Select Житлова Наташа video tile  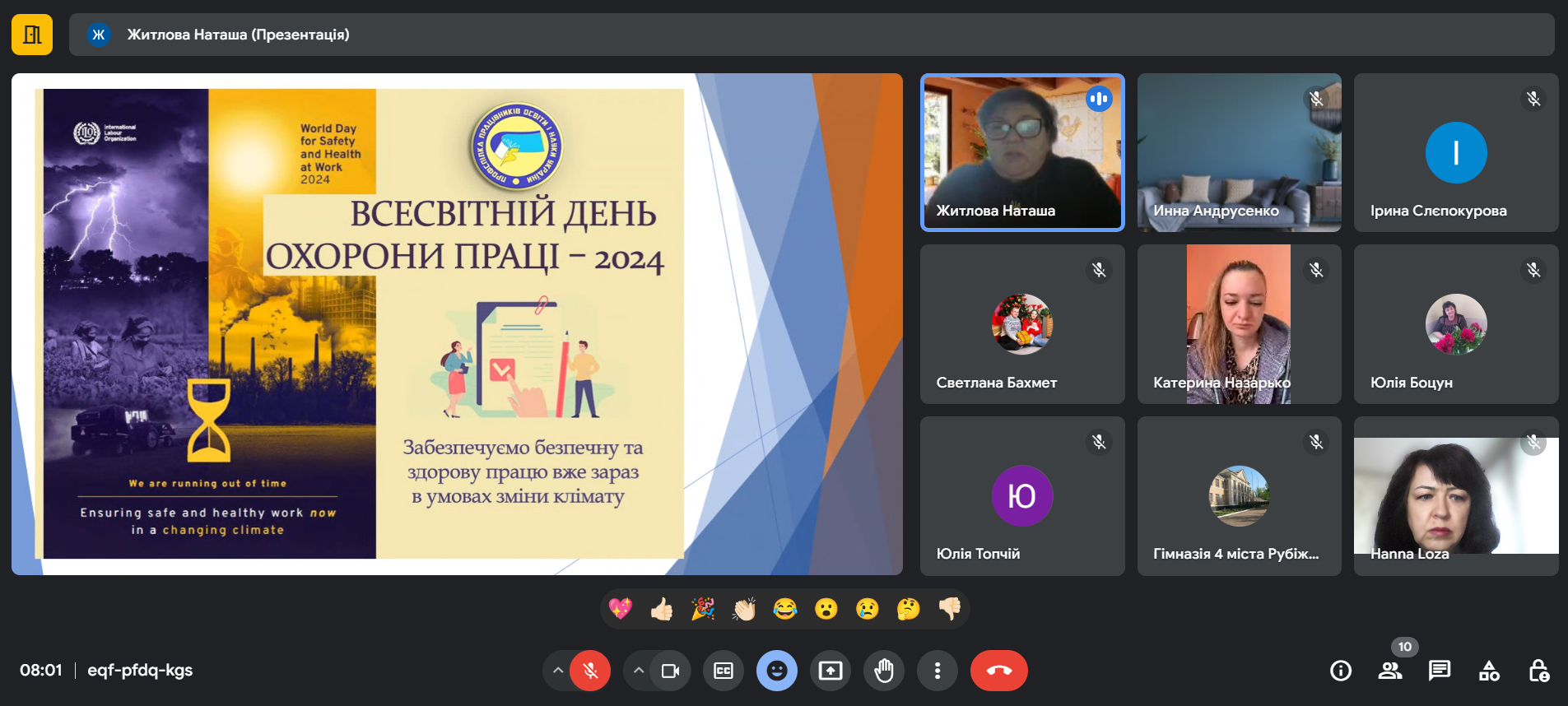(1022, 152)
